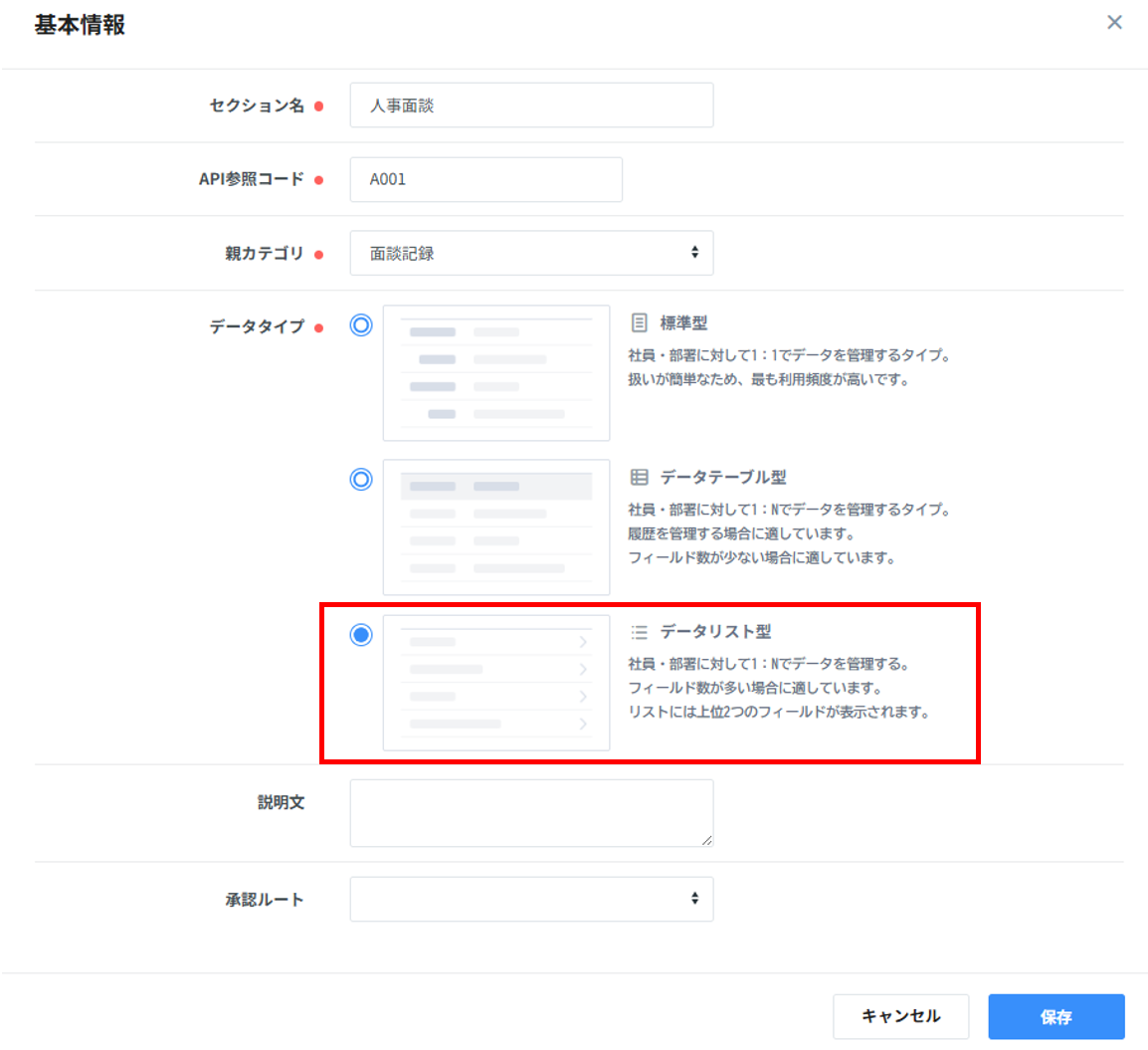
Task: Click the データリスト型 list icon
Action: click(x=640, y=632)
